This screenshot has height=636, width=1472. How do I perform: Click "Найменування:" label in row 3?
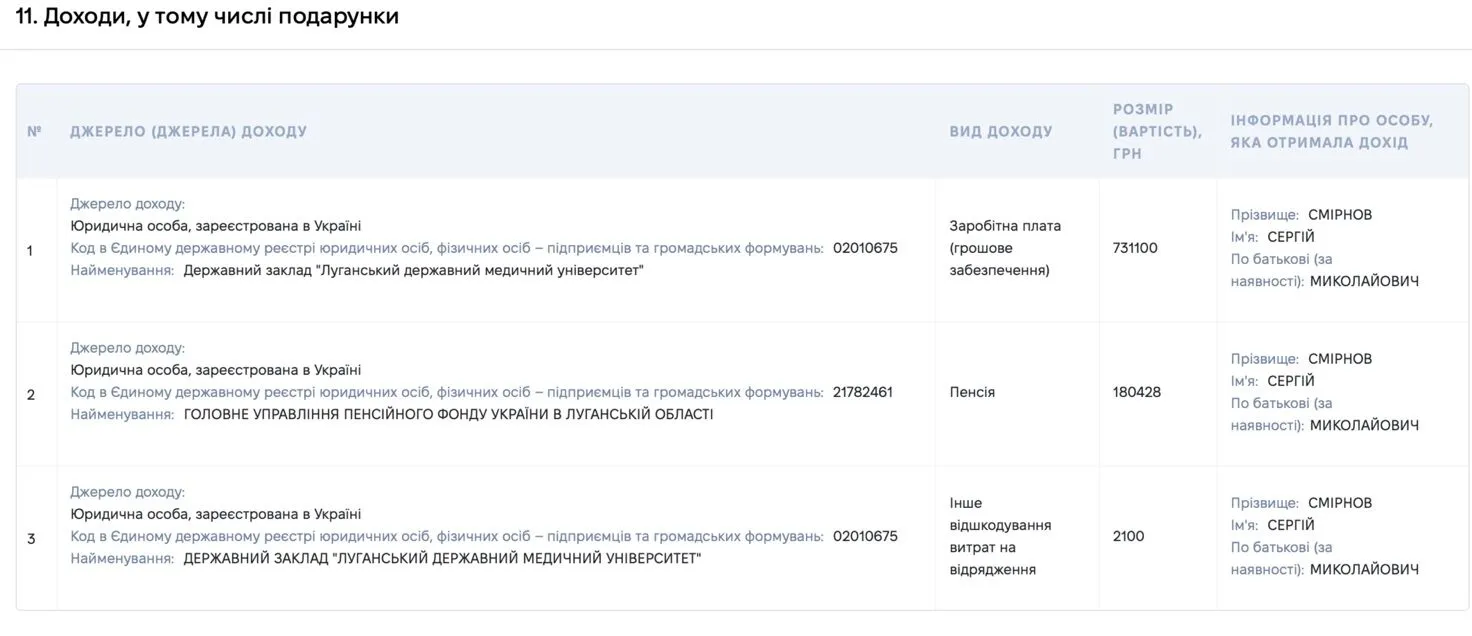coord(122,558)
